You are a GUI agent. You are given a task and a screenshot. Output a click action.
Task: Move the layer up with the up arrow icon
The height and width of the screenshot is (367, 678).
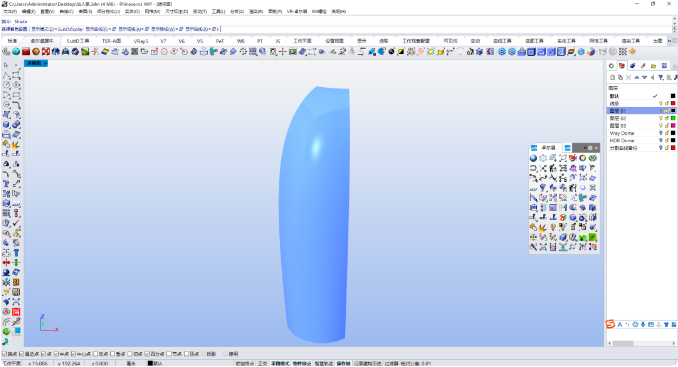tap(636, 77)
